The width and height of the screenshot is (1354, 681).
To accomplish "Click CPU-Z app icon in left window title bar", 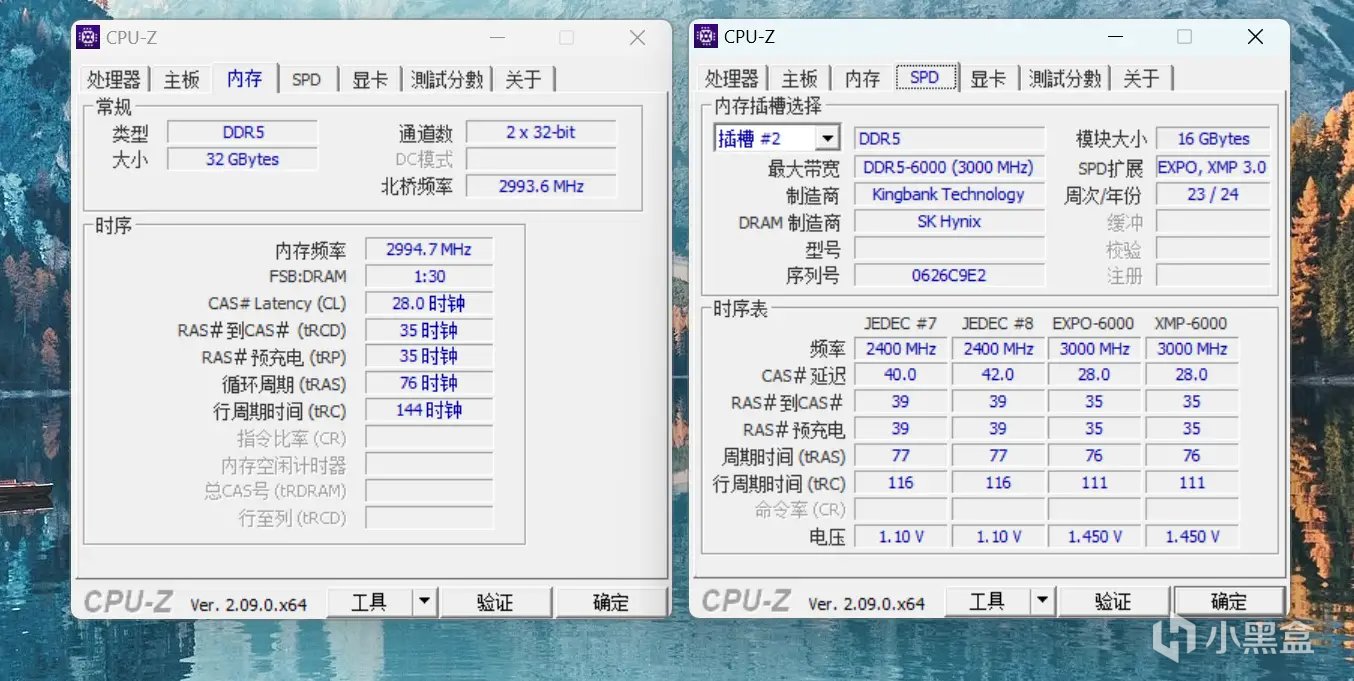I will (88, 38).
